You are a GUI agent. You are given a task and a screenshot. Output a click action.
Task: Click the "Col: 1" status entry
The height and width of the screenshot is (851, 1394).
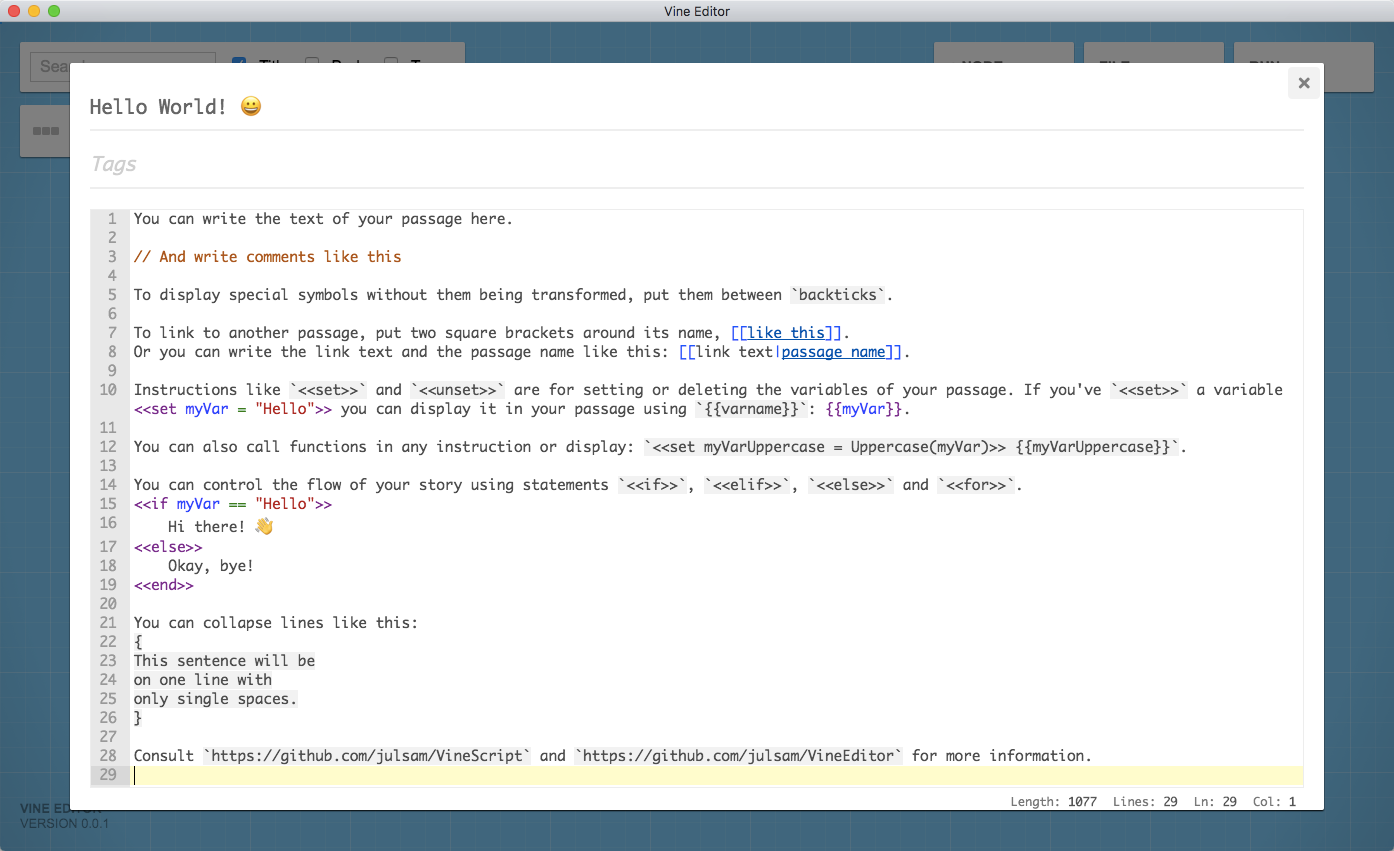[x=1274, y=802]
